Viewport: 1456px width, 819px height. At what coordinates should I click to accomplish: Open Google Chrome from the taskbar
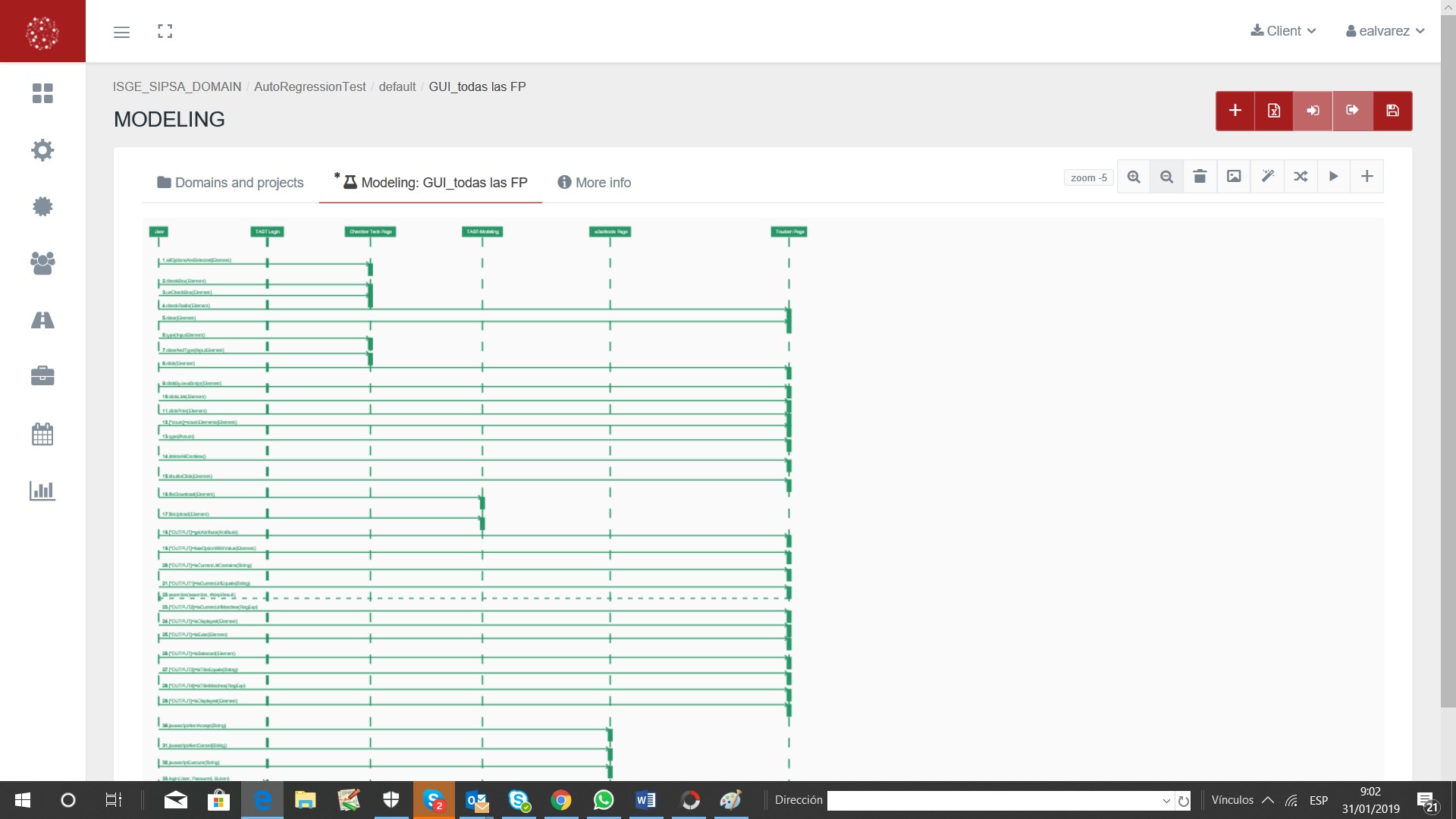pos(561,800)
